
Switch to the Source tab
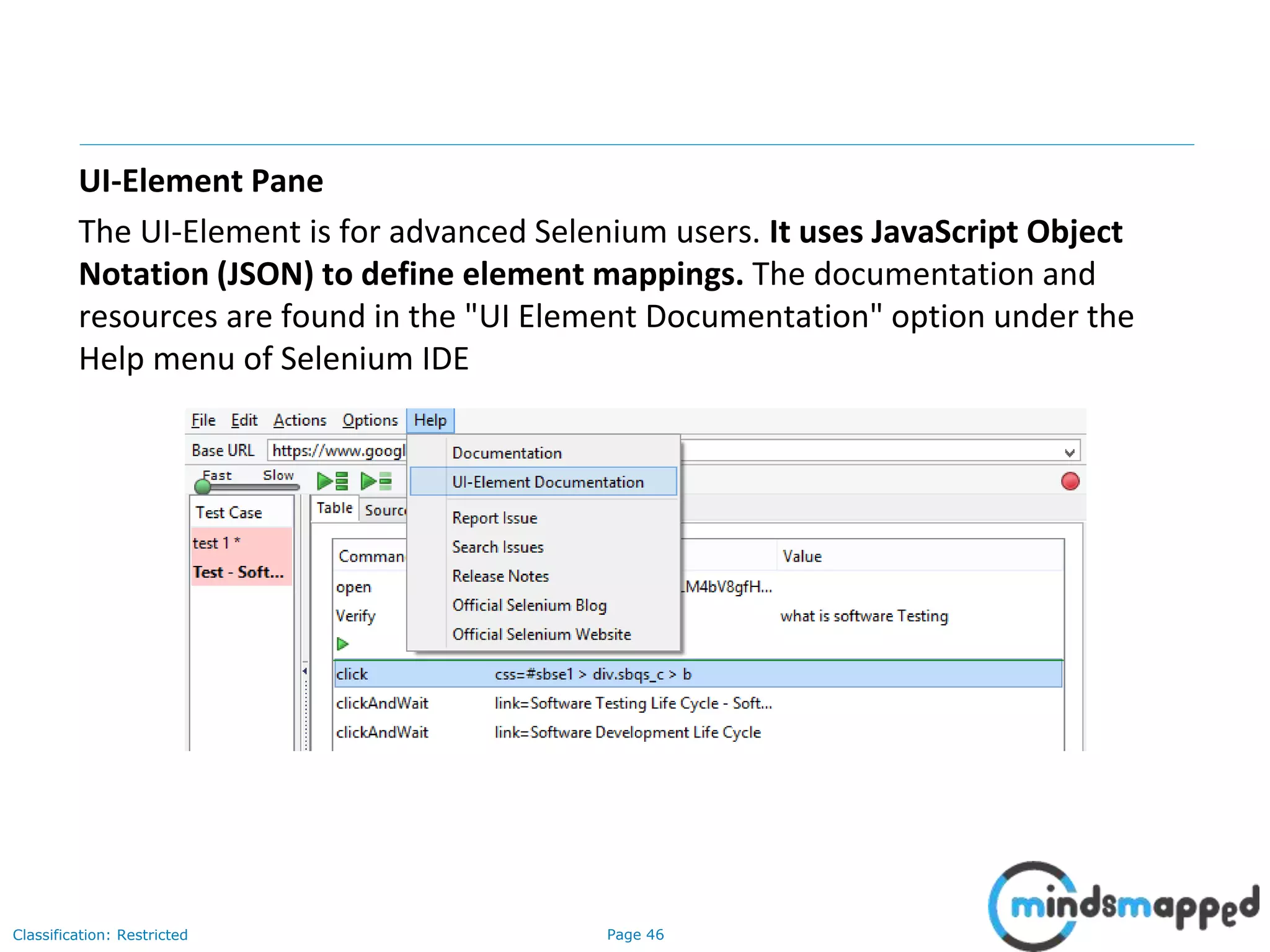click(x=384, y=510)
